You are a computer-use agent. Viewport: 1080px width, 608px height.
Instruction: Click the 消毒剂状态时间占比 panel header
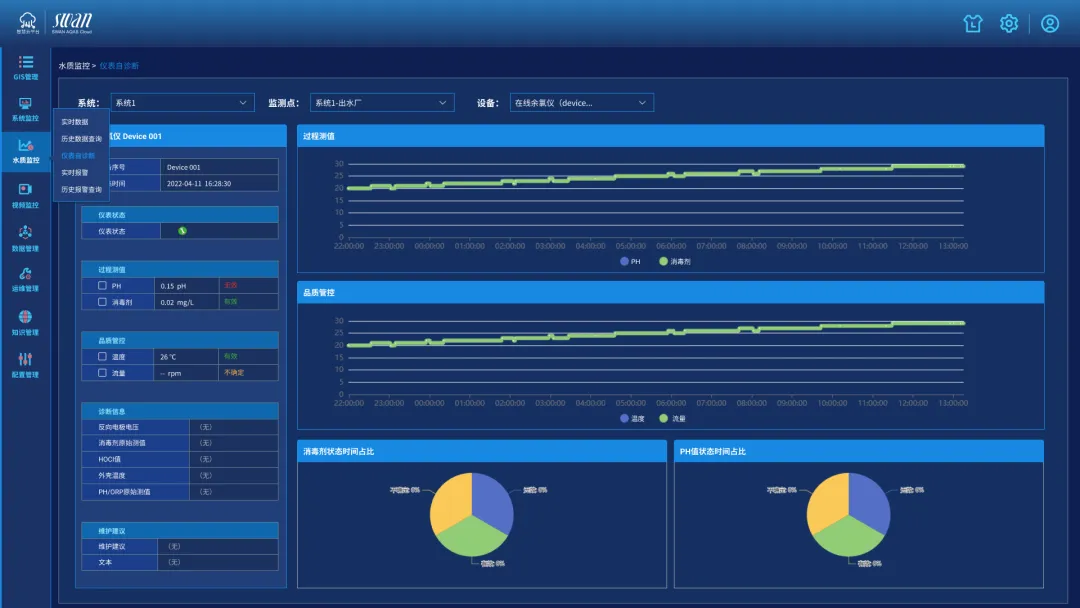click(481, 452)
